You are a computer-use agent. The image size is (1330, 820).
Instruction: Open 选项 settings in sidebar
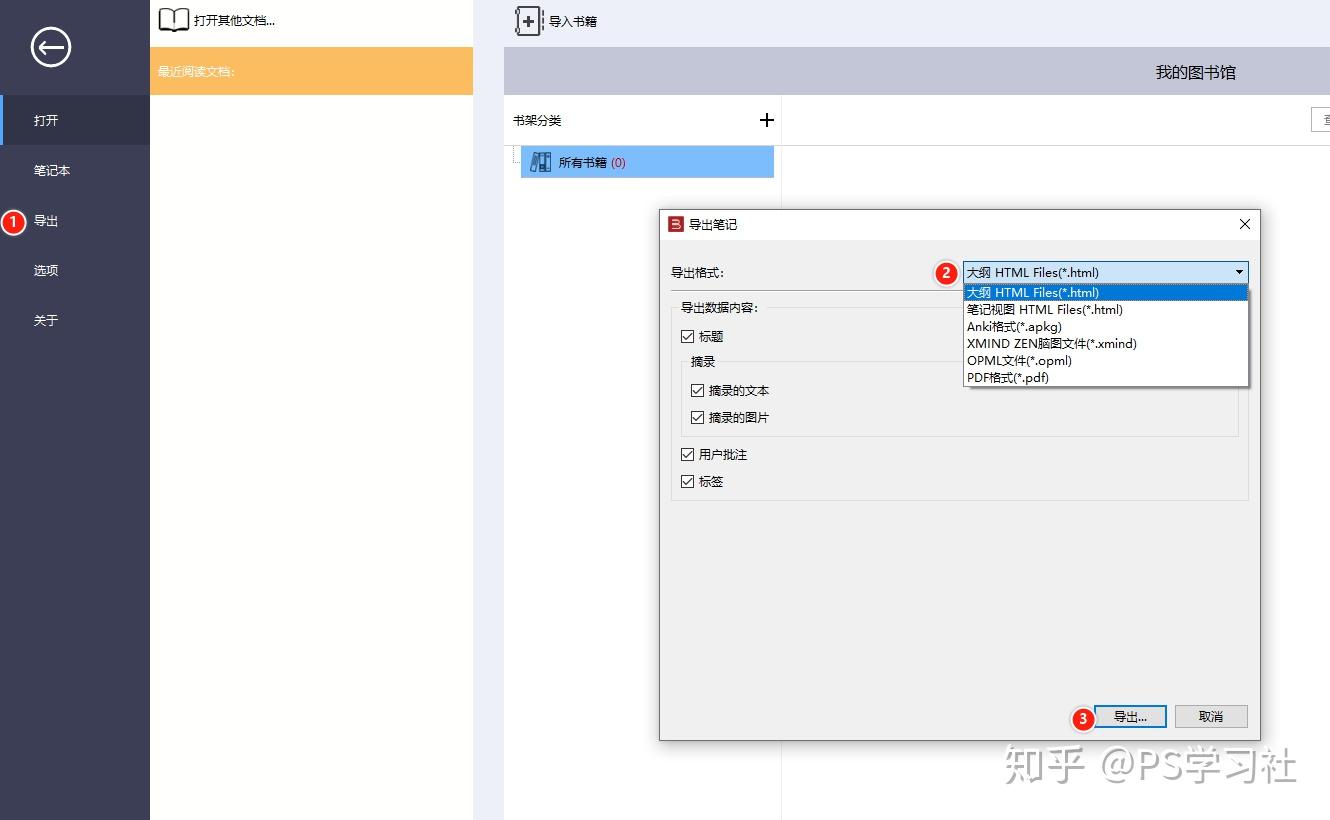75,270
